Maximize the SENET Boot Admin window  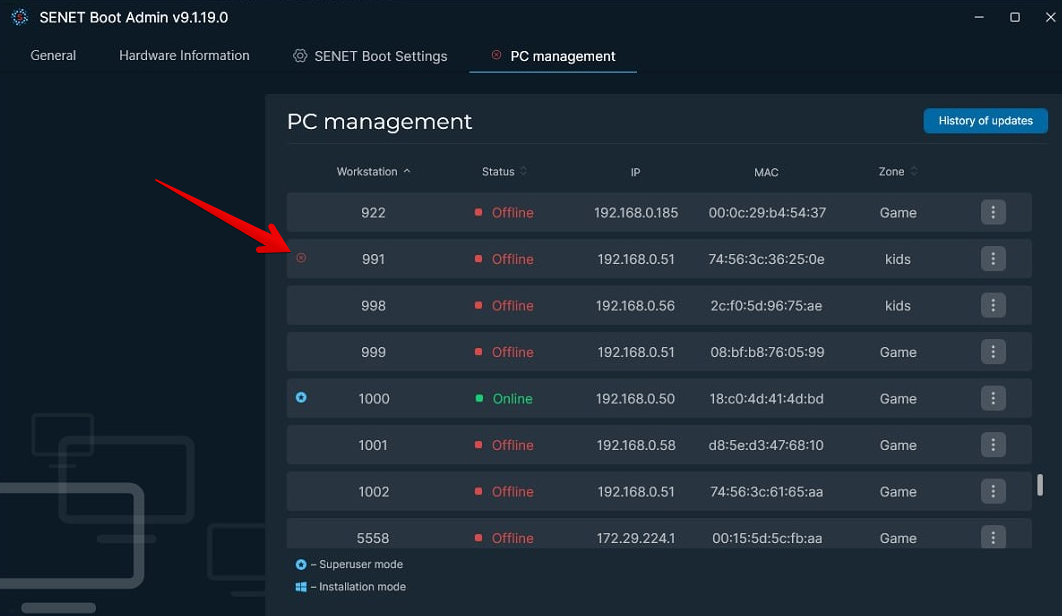[1015, 17]
